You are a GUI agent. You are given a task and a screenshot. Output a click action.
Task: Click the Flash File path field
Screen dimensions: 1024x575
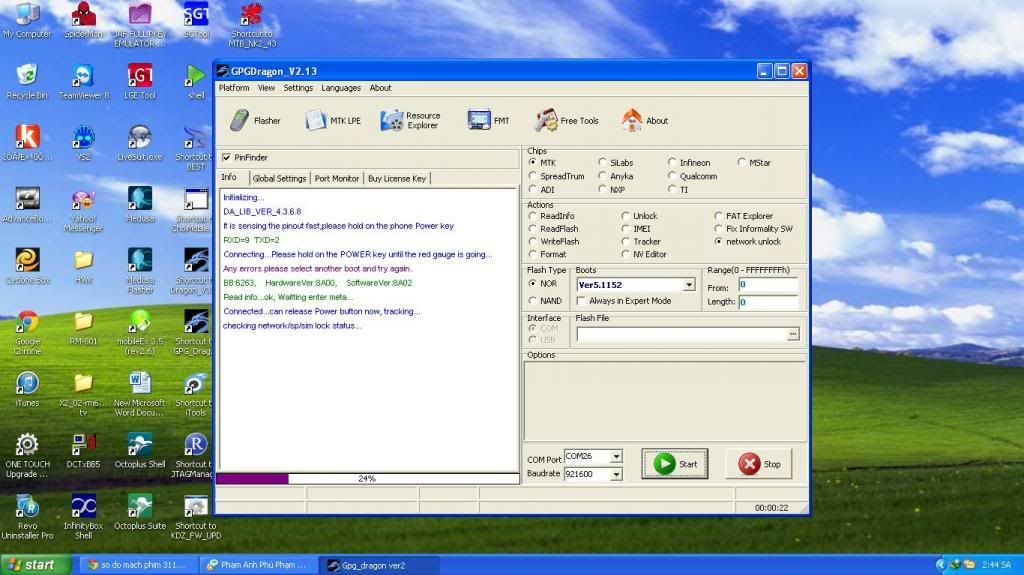(682, 335)
